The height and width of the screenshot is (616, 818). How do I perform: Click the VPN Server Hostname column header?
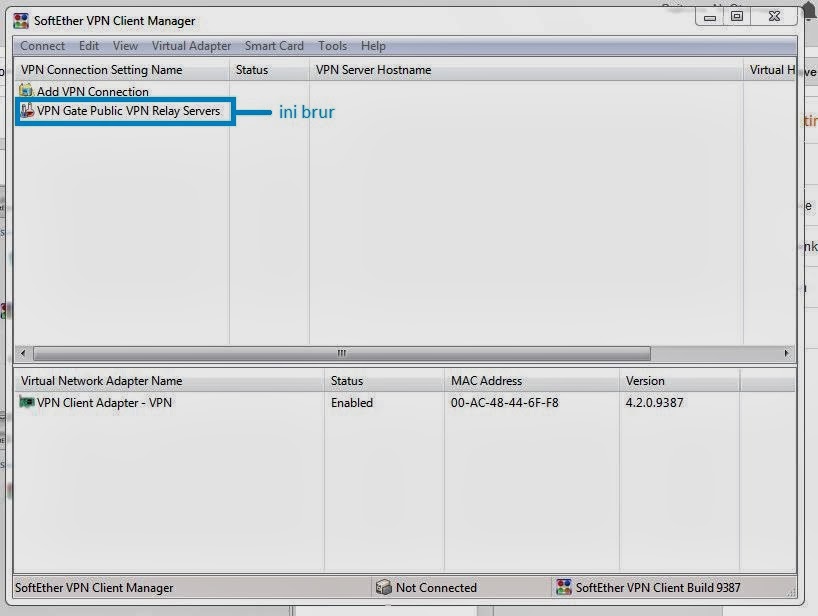(526, 70)
